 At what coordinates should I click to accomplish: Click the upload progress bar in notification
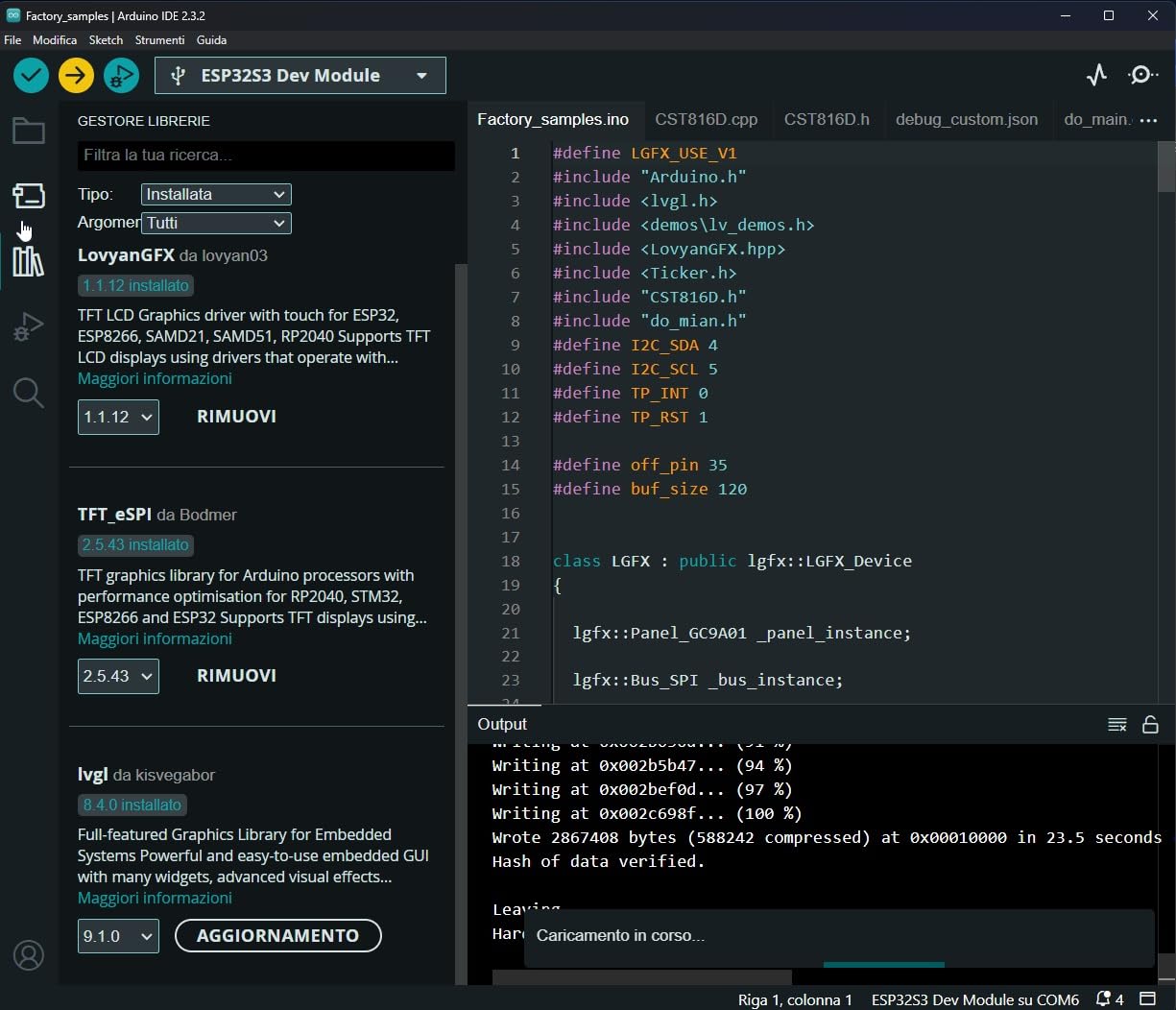click(x=883, y=965)
